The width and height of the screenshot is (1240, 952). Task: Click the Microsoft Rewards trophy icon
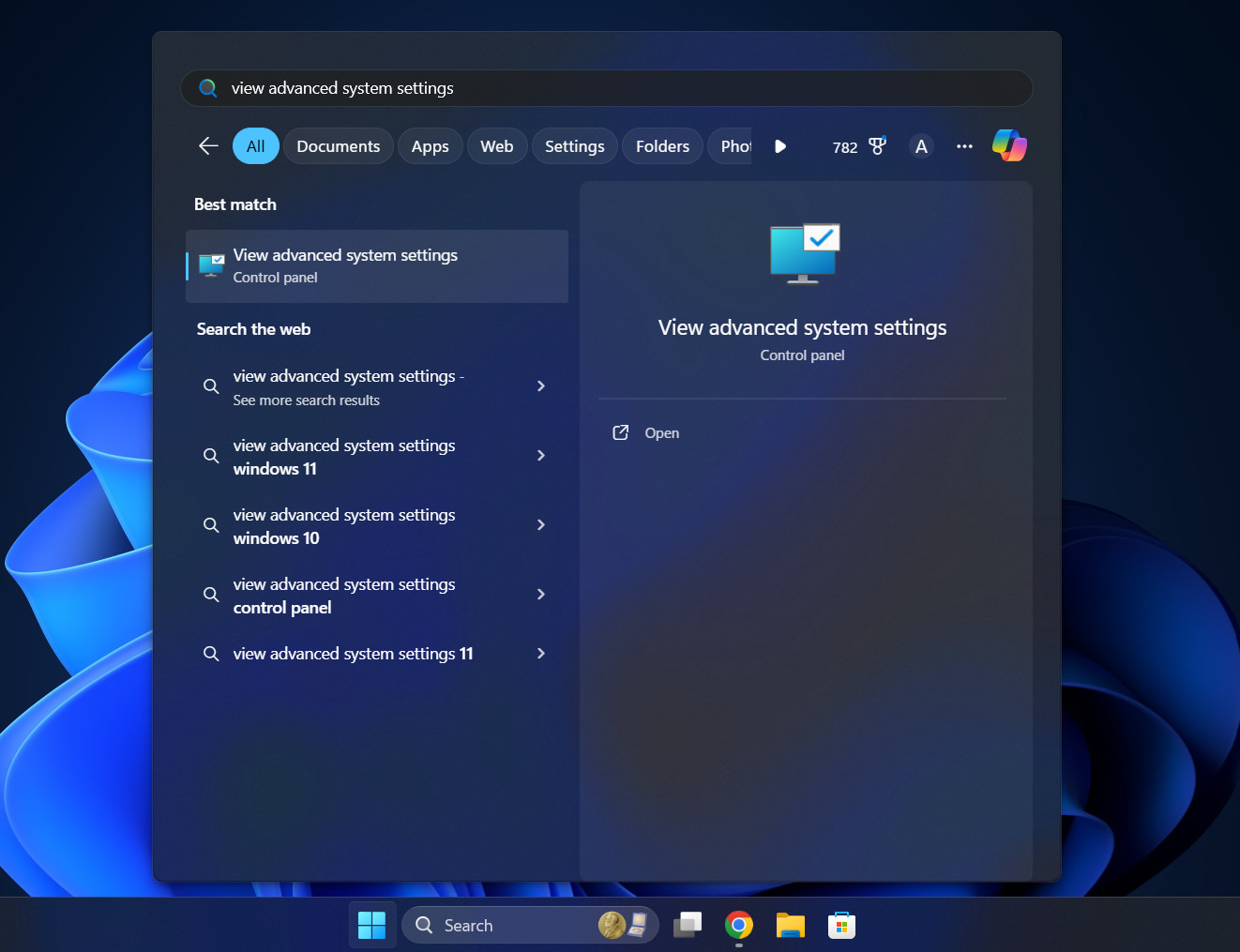coord(876,145)
